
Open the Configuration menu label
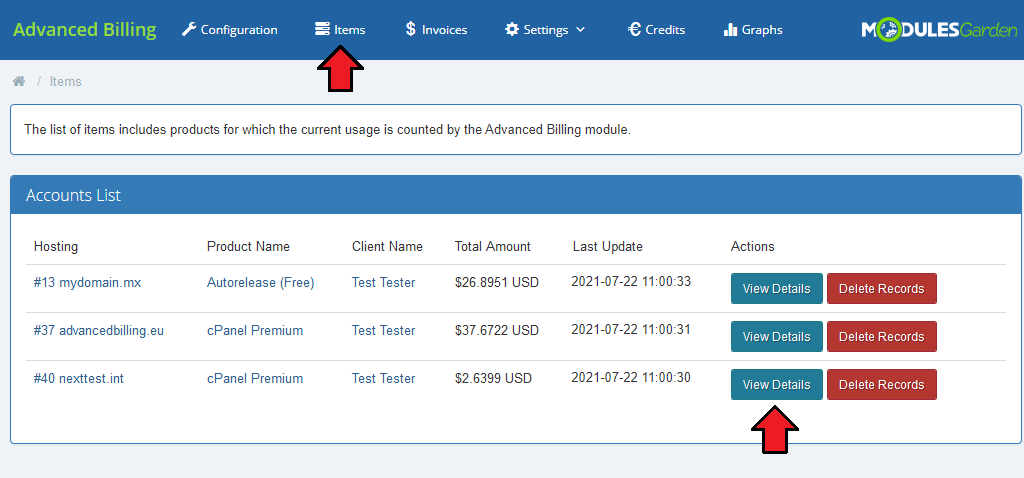[x=239, y=29]
